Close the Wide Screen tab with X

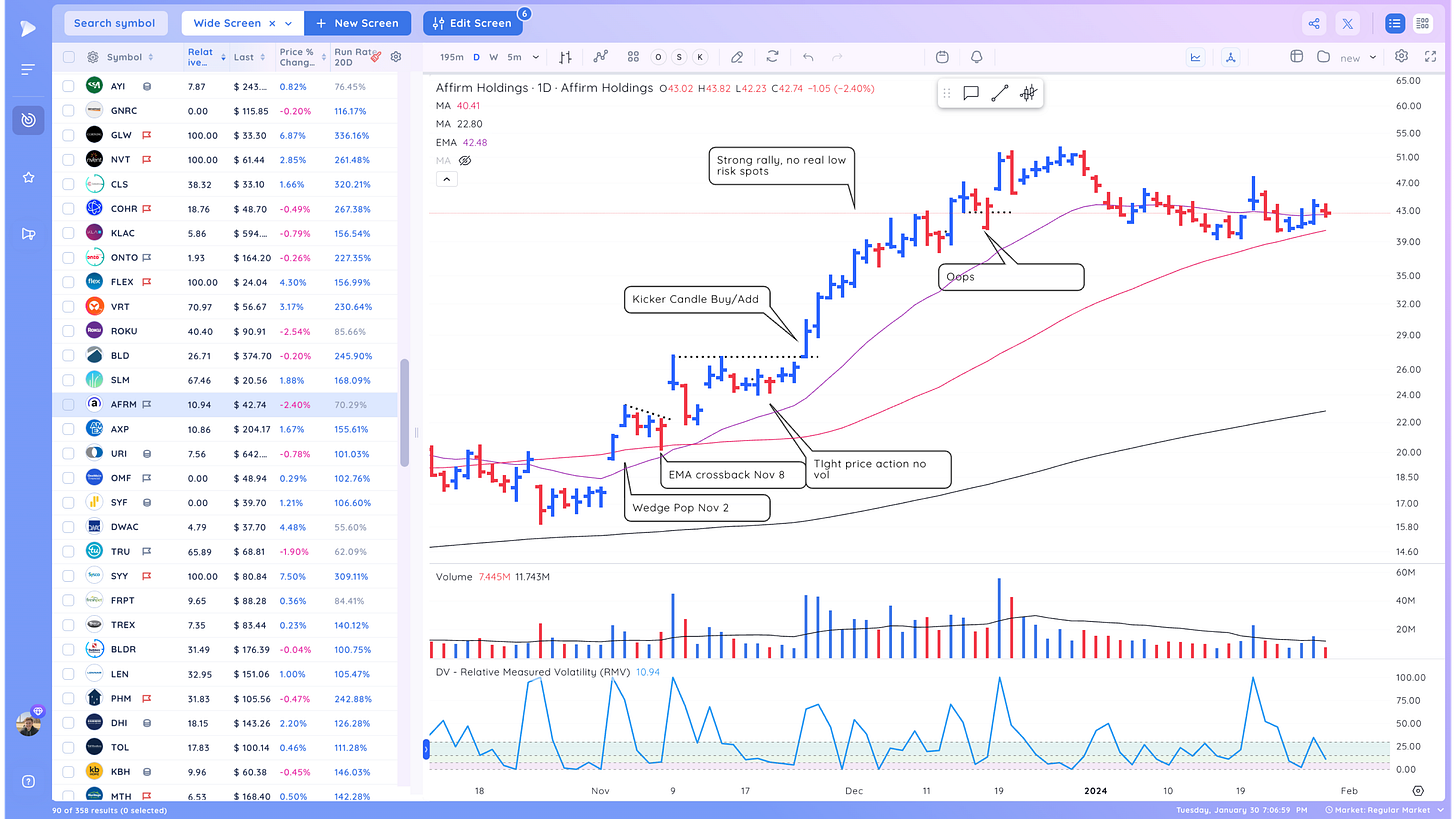(x=272, y=23)
